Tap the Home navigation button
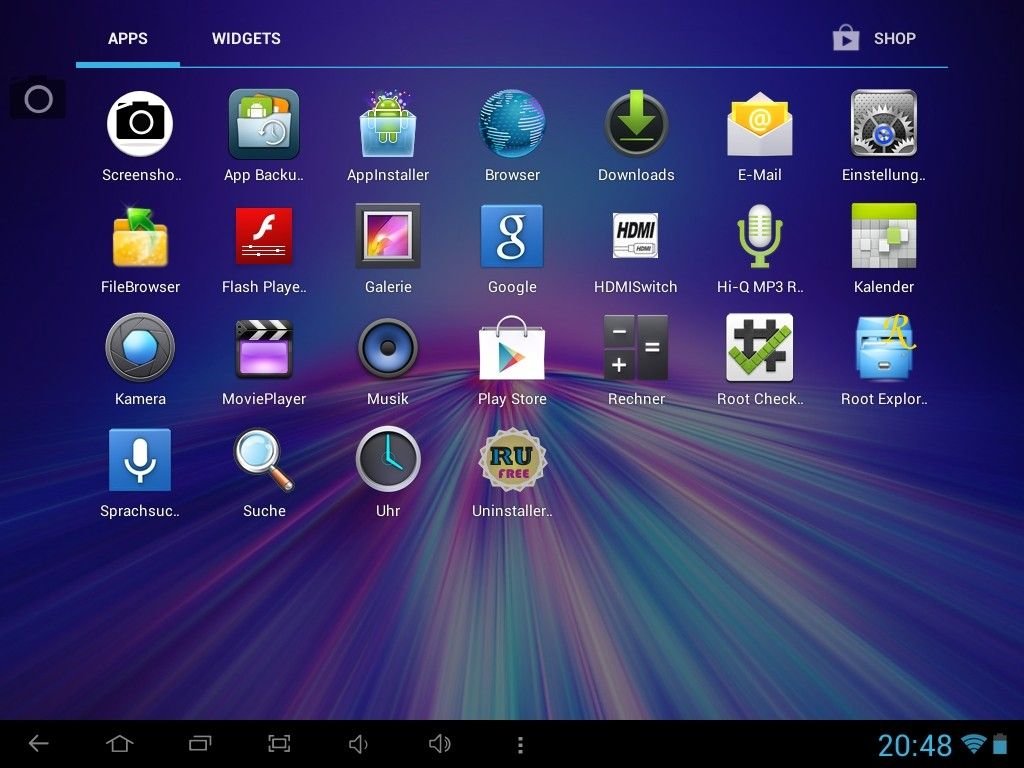The image size is (1024, 768). point(120,744)
